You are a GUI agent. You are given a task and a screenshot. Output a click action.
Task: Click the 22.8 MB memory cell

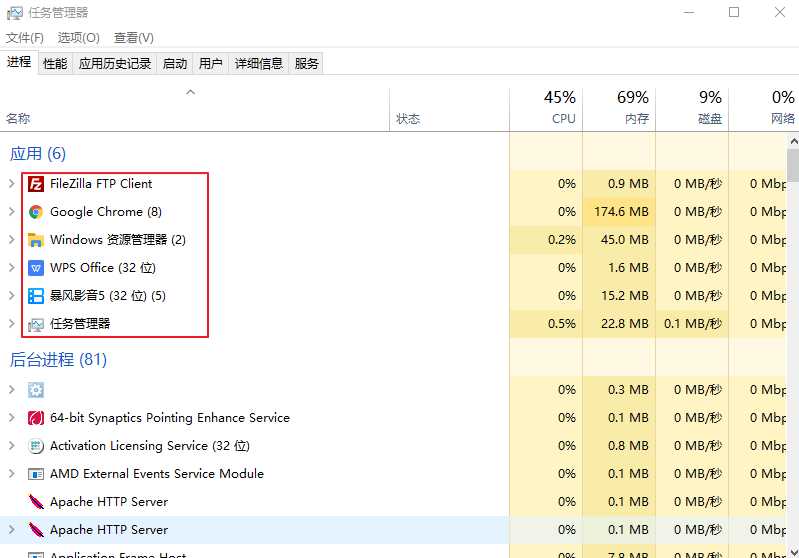point(619,324)
